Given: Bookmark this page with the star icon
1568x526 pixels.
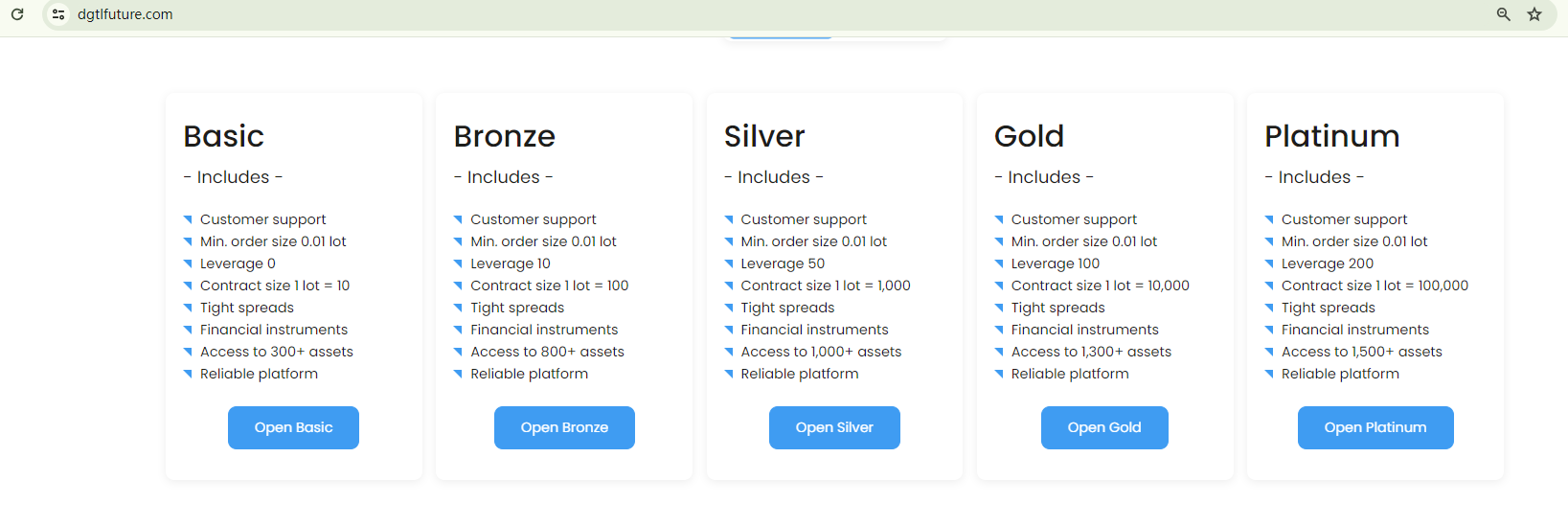Looking at the screenshot, I should coord(1534,14).
